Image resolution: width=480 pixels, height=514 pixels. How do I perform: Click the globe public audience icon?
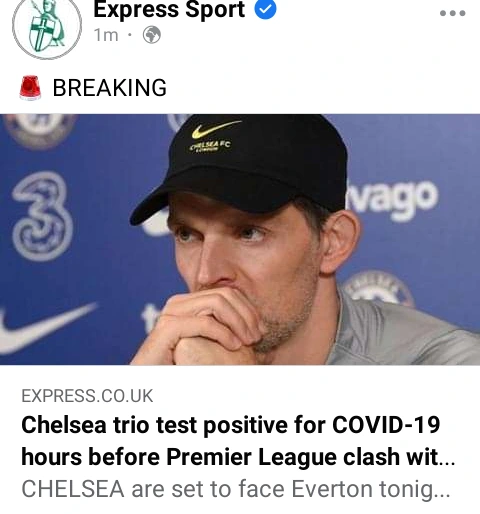click(x=152, y=35)
